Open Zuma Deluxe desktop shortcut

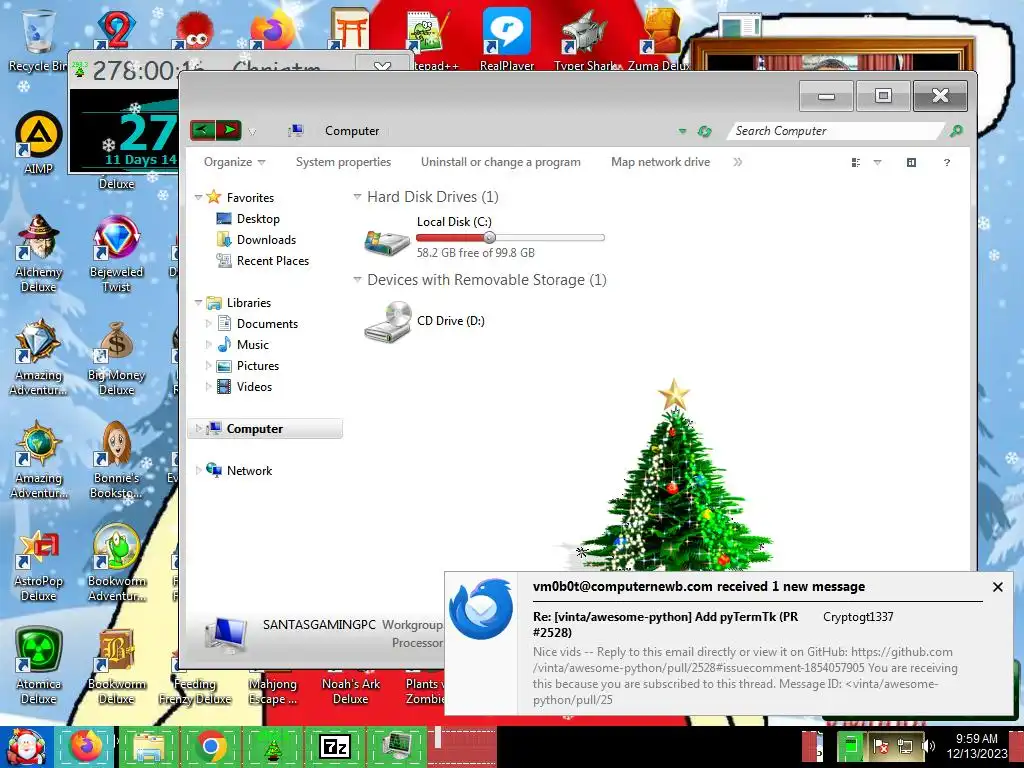(660, 39)
